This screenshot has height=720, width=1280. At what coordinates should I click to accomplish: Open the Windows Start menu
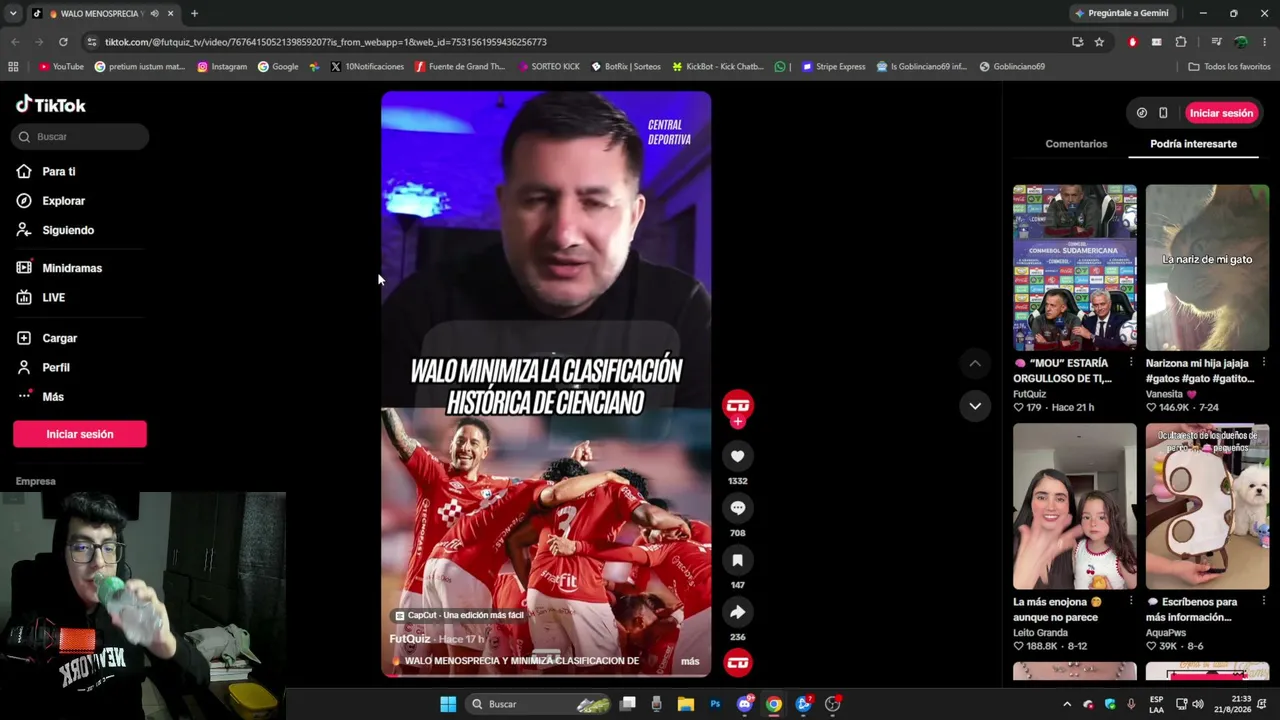pos(448,704)
